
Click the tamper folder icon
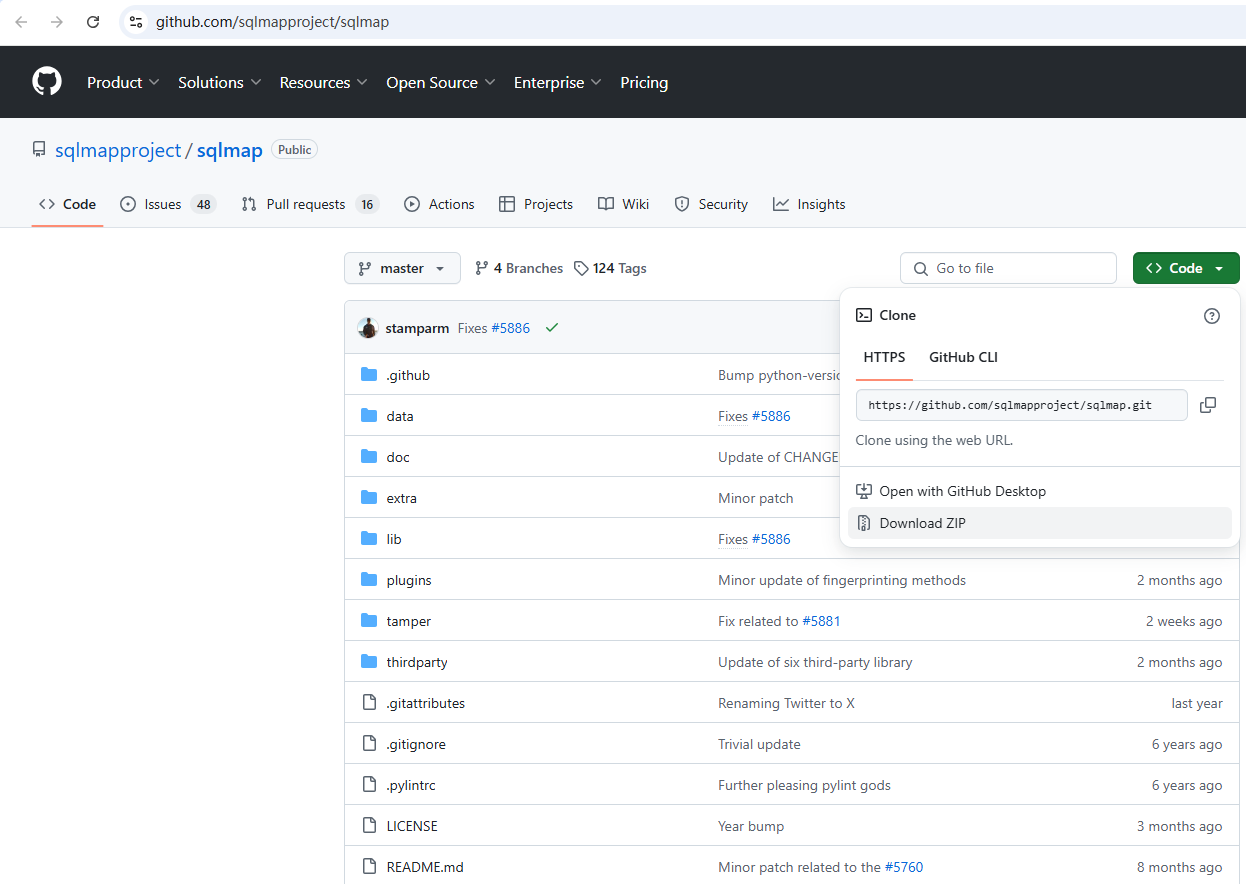[x=369, y=621]
